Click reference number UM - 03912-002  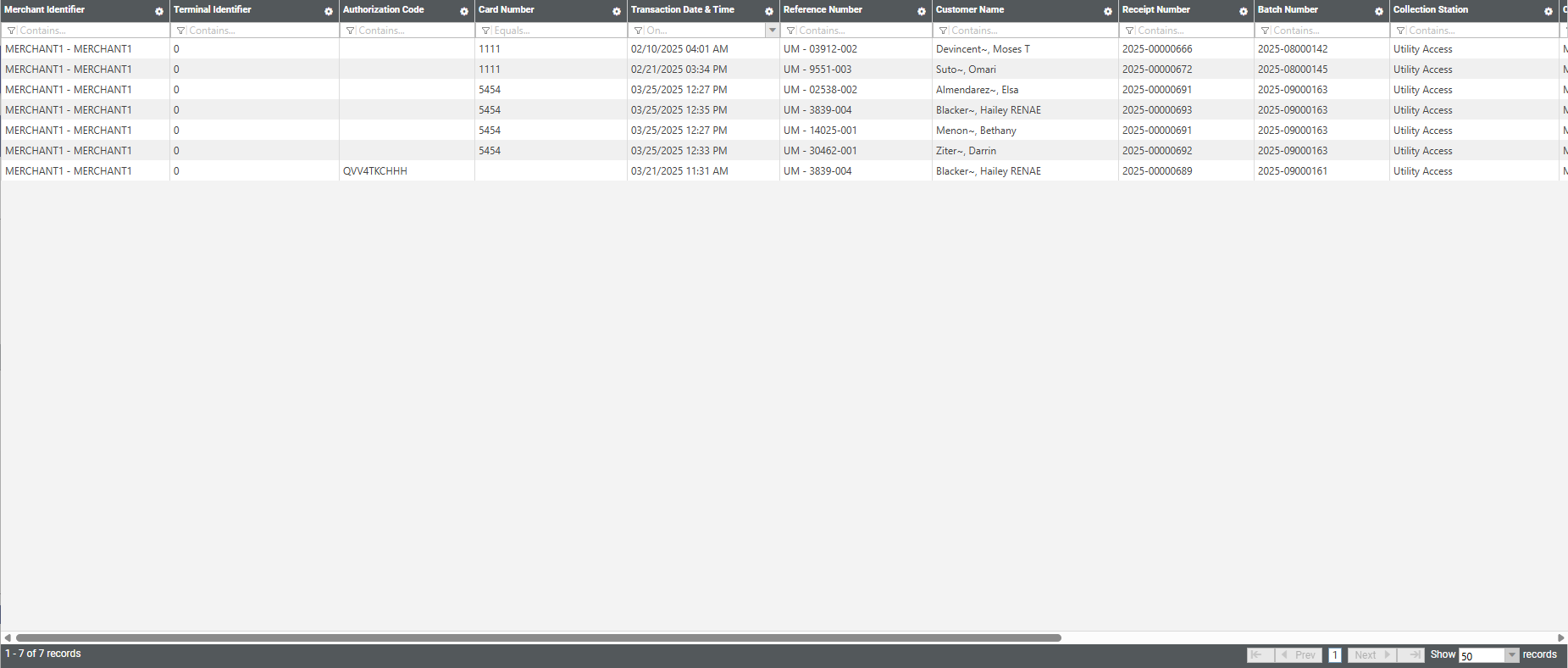click(820, 49)
